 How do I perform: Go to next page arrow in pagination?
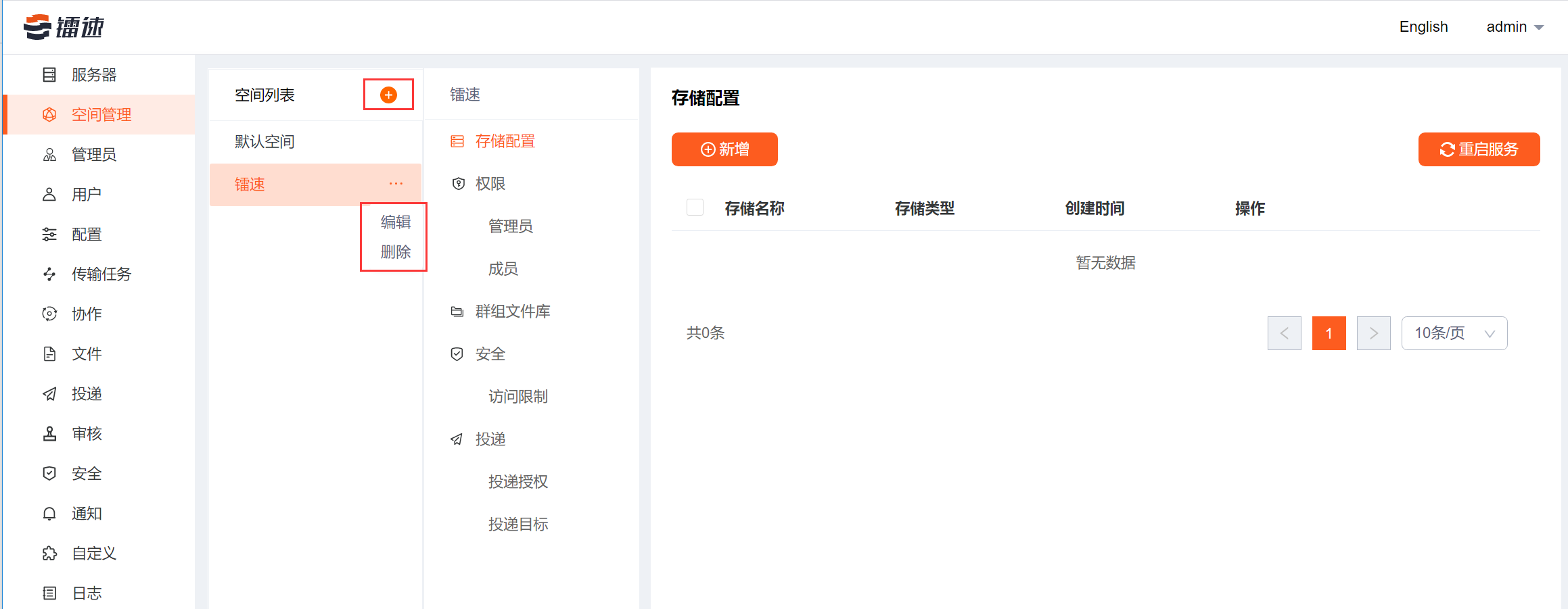point(1373,333)
